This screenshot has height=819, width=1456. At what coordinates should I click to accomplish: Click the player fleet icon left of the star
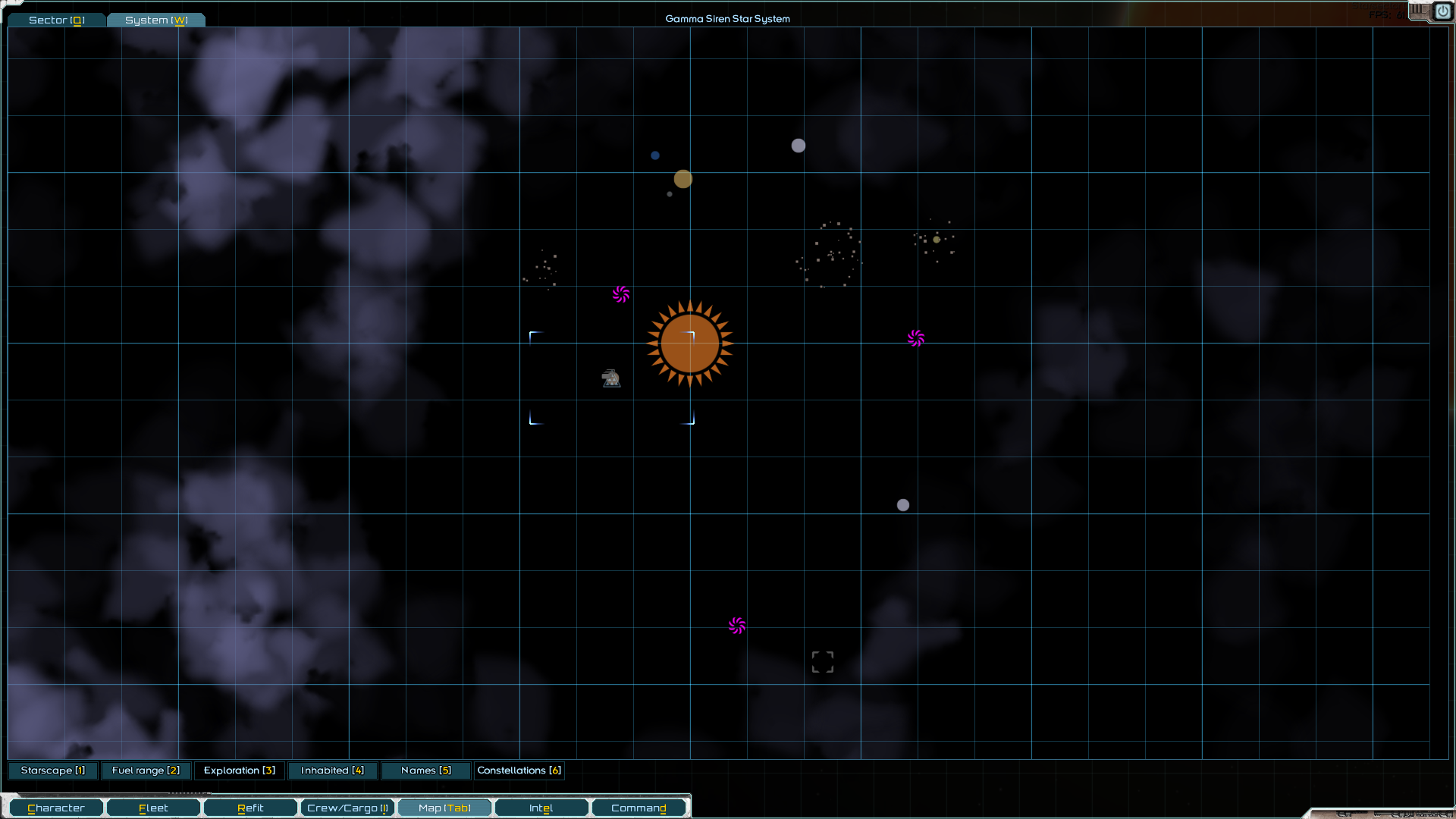pyautogui.click(x=611, y=378)
